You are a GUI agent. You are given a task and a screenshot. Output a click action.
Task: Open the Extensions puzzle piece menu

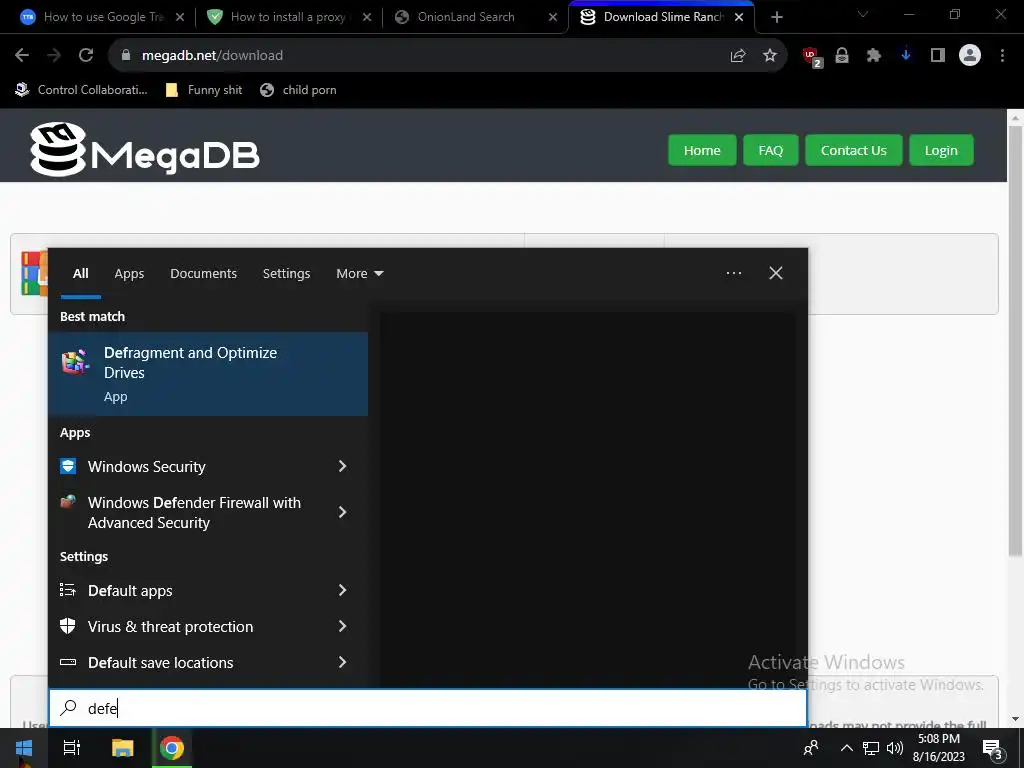[874, 56]
